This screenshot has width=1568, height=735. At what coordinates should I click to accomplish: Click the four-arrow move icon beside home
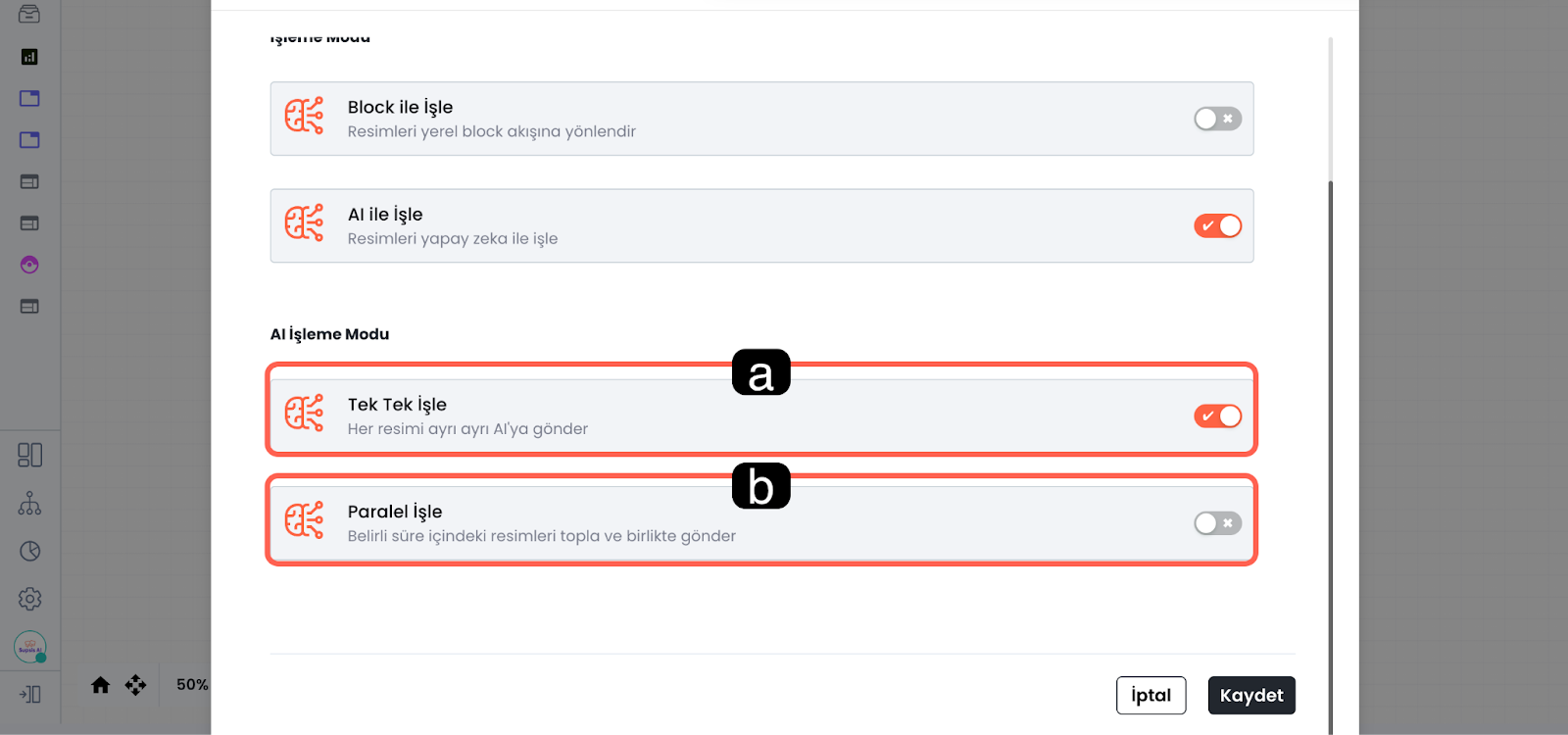tap(135, 685)
